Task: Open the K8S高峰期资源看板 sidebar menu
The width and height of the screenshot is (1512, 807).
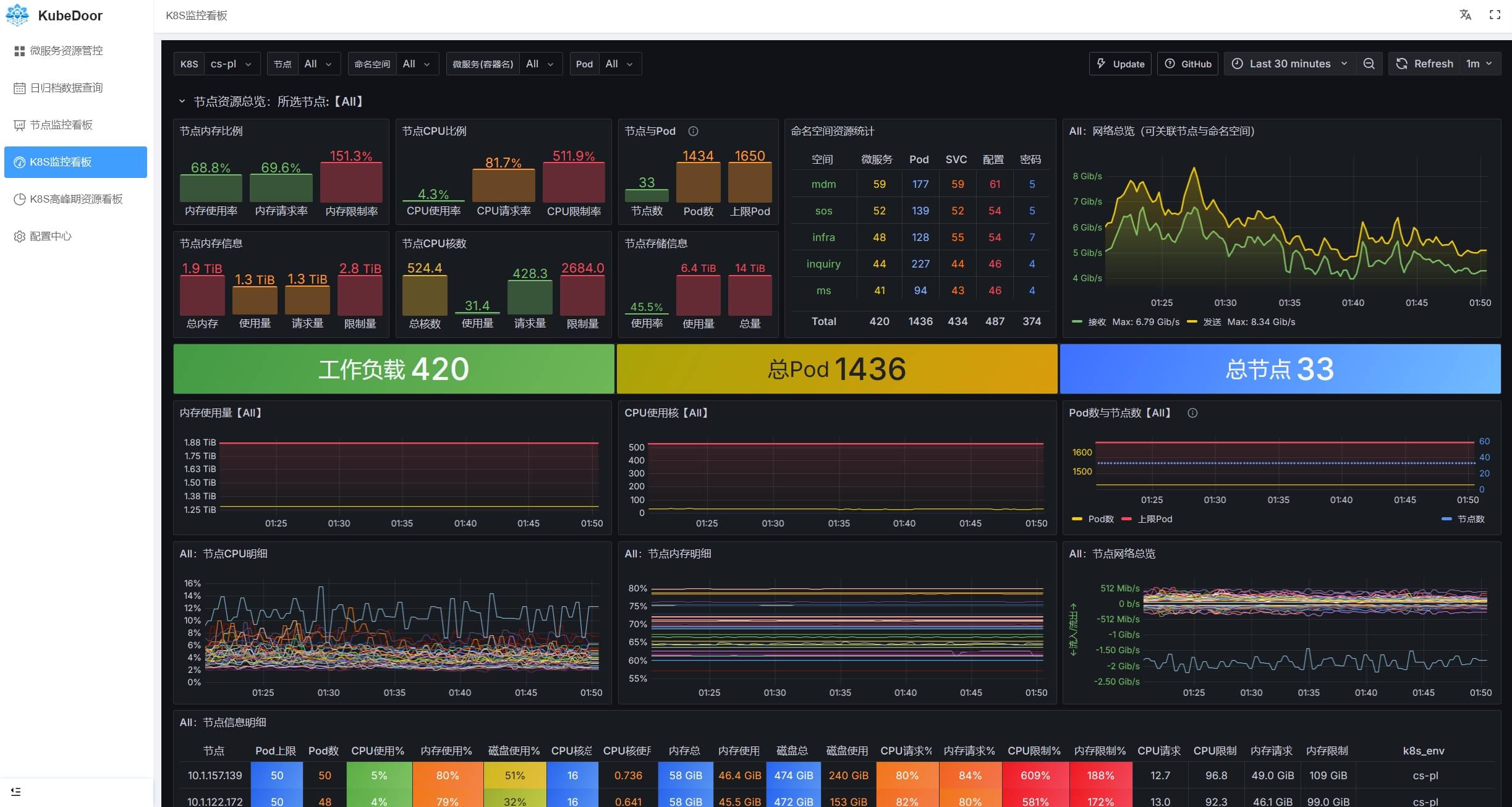Action: coord(75,199)
